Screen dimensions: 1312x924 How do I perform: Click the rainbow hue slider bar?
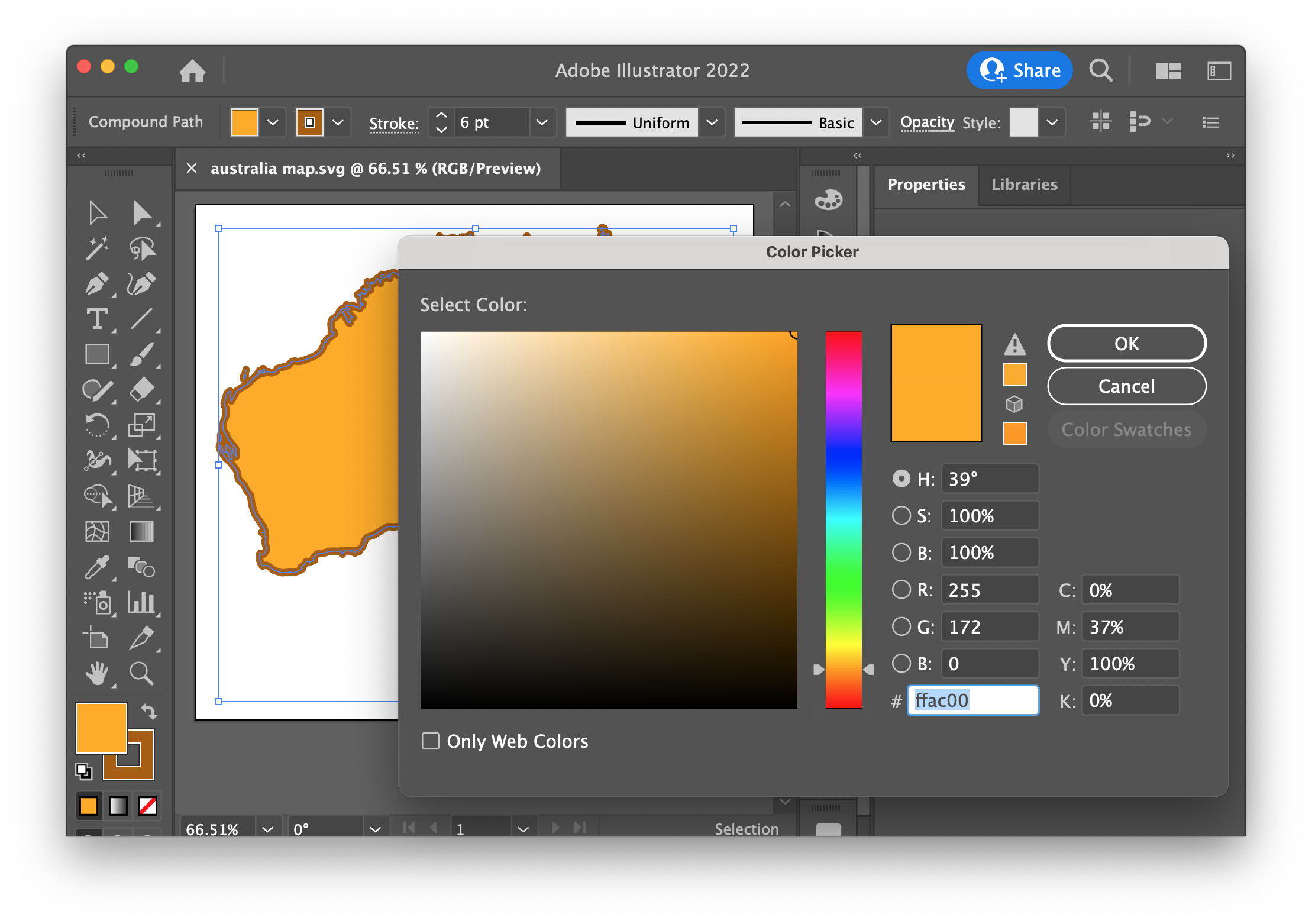[x=844, y=519]
